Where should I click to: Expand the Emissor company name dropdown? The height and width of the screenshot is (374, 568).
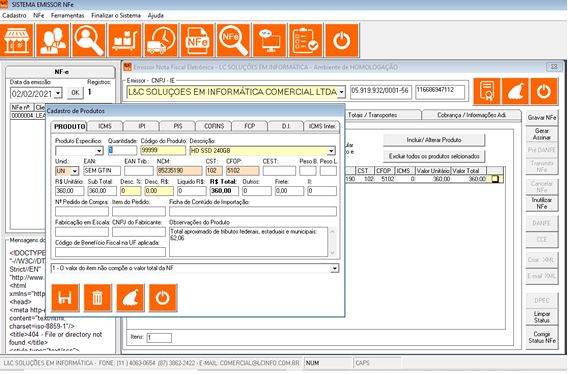[341, 92]
